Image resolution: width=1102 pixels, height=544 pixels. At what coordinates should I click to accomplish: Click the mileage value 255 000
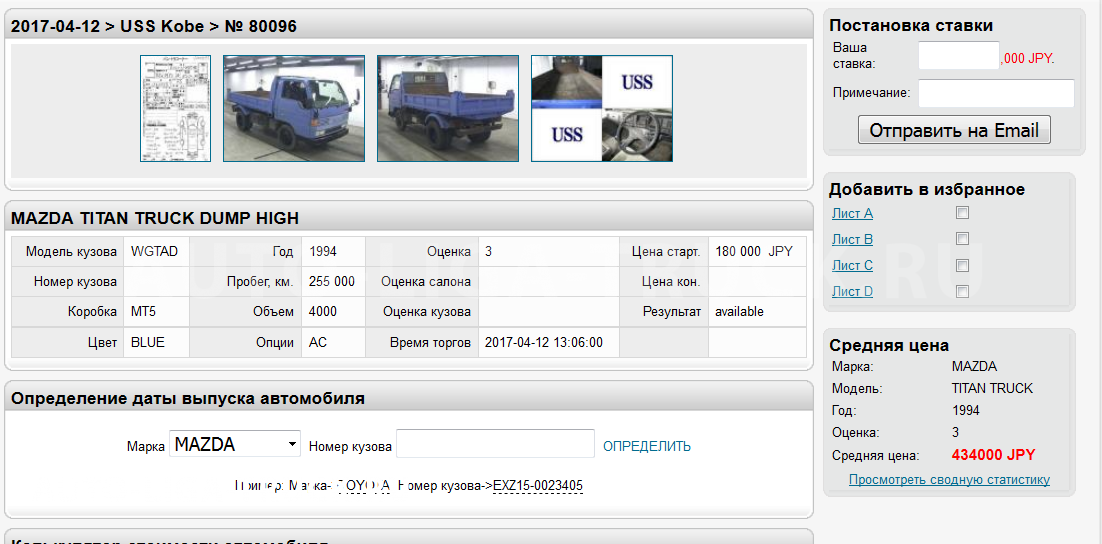[332, 282]
